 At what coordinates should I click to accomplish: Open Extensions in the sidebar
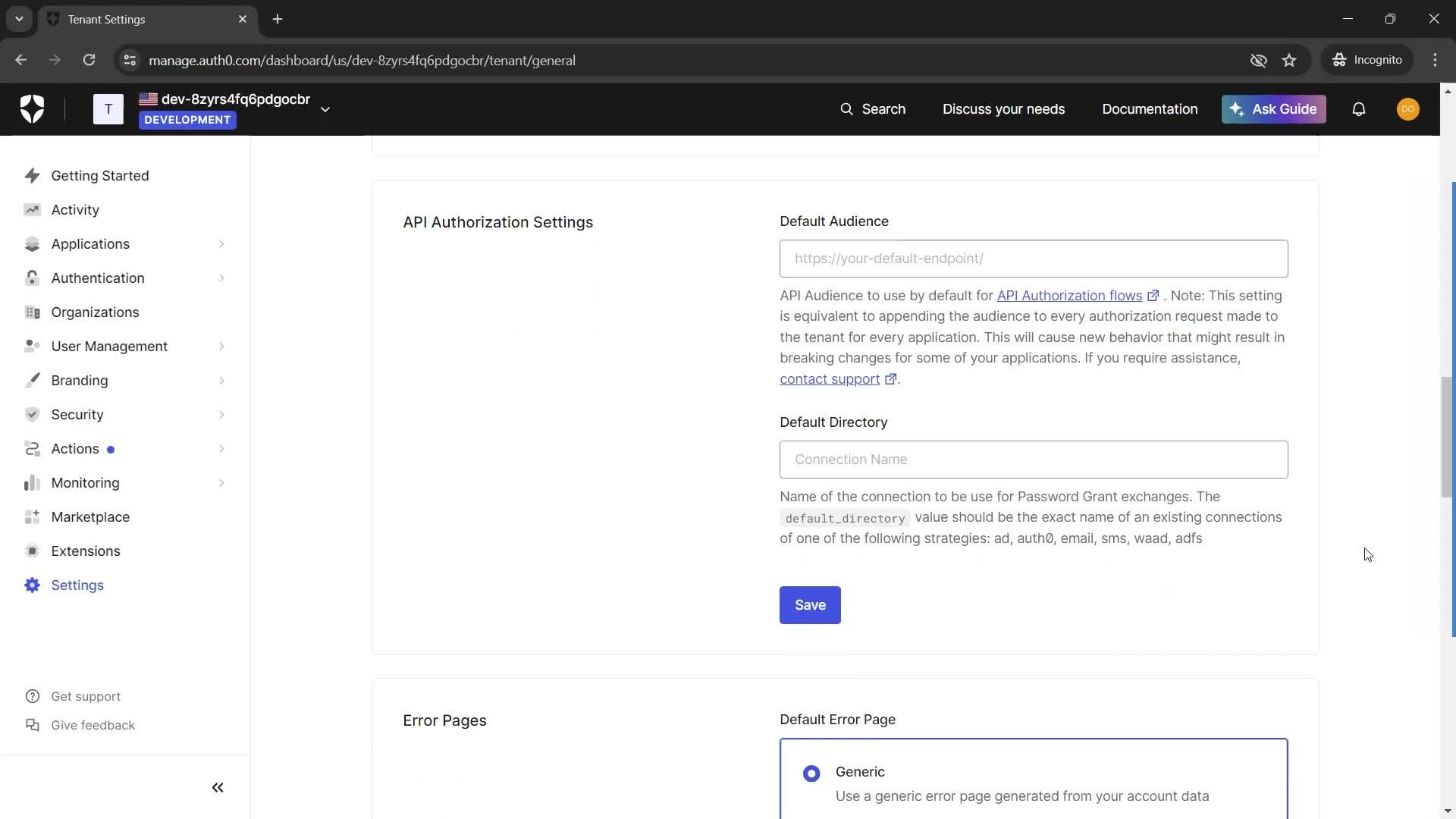(86, 551)
